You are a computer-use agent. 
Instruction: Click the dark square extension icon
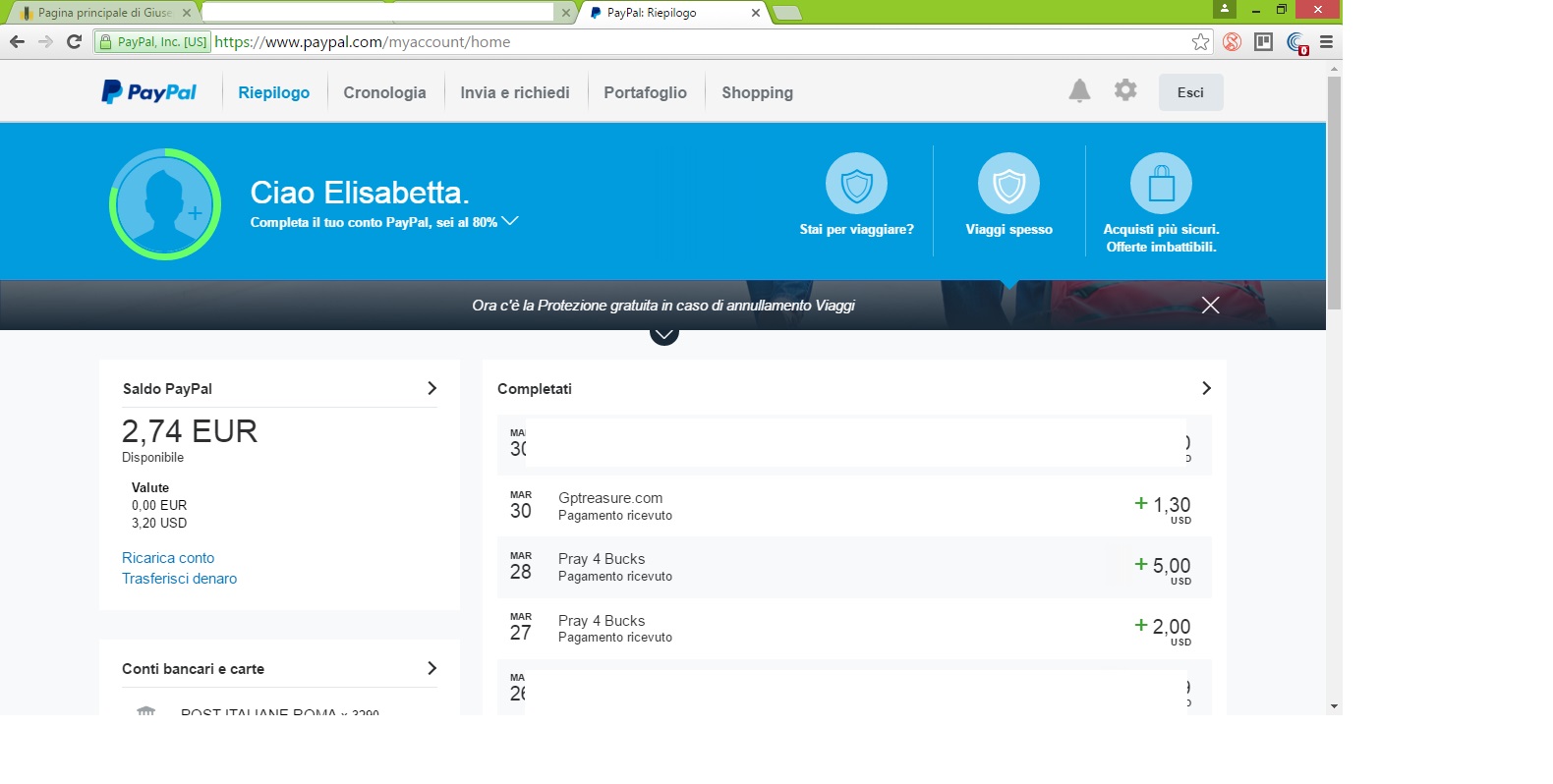pyautogui.click(x=1264, y=41)
